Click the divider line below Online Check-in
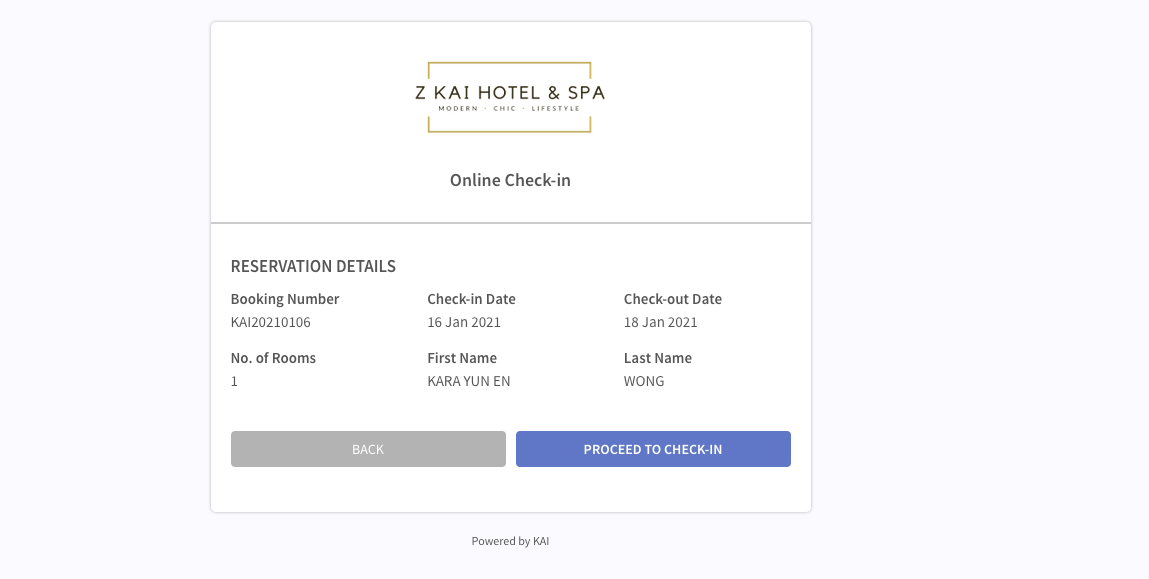Image resolution: width=1149 pixels, height=579 pixels. point(510,222)
